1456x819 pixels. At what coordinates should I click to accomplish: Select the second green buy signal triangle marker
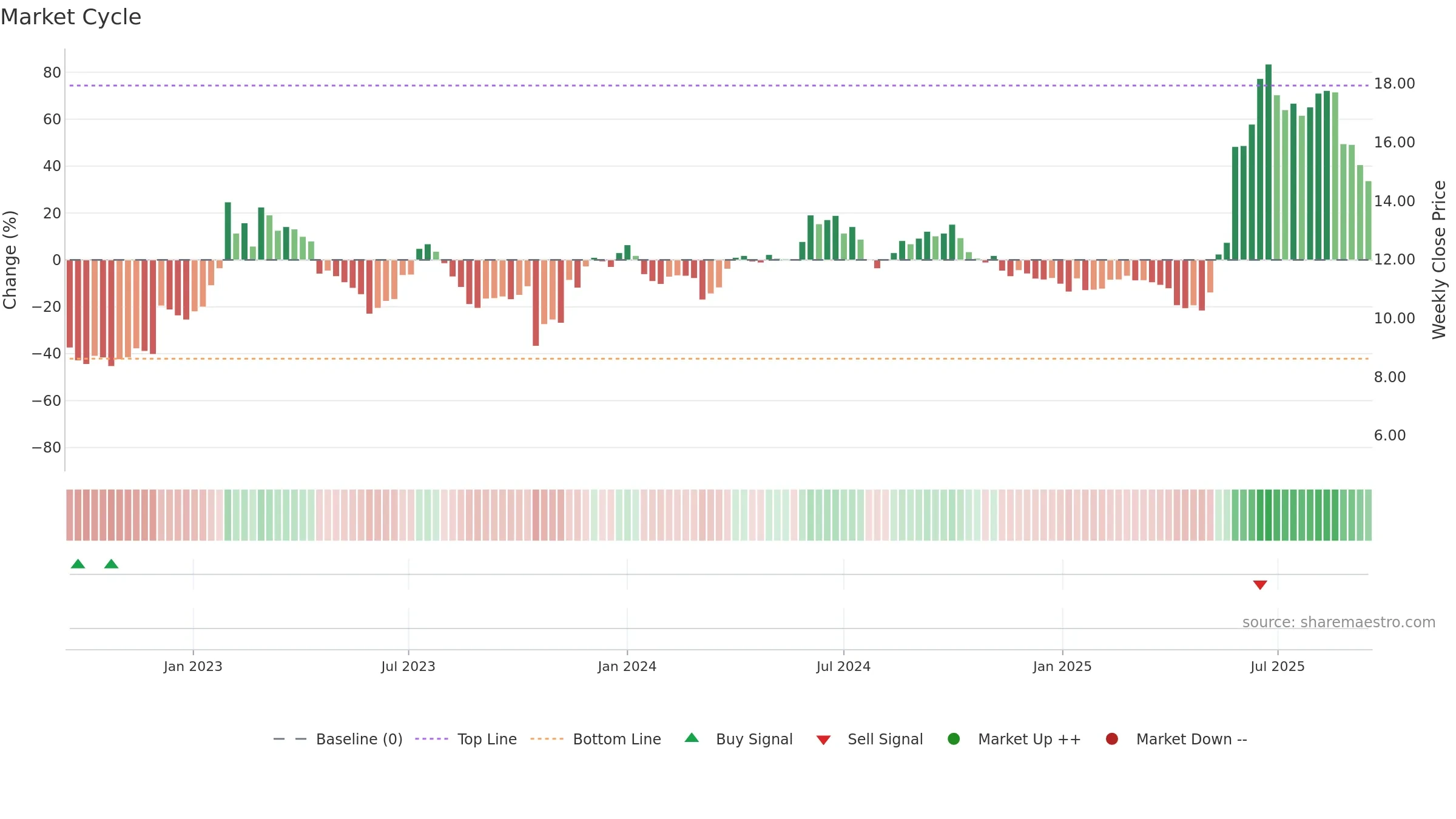point(111,564)
